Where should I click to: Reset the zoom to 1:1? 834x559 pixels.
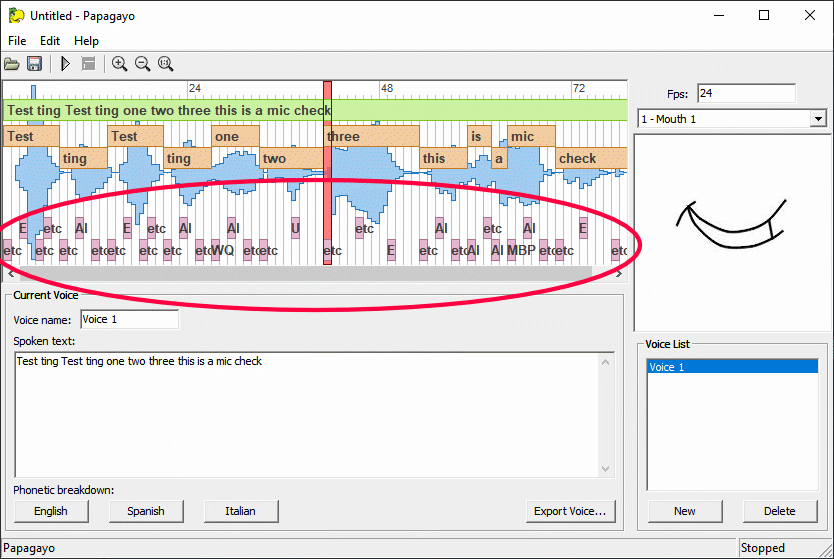165,64
